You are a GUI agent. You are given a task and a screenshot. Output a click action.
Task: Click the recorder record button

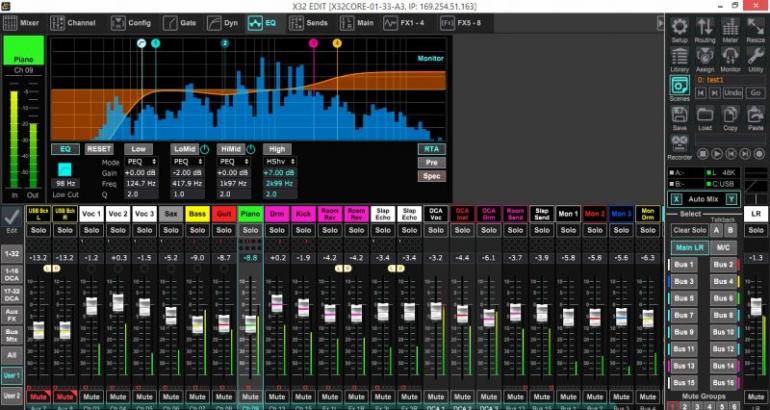click(x=759, y=154)
